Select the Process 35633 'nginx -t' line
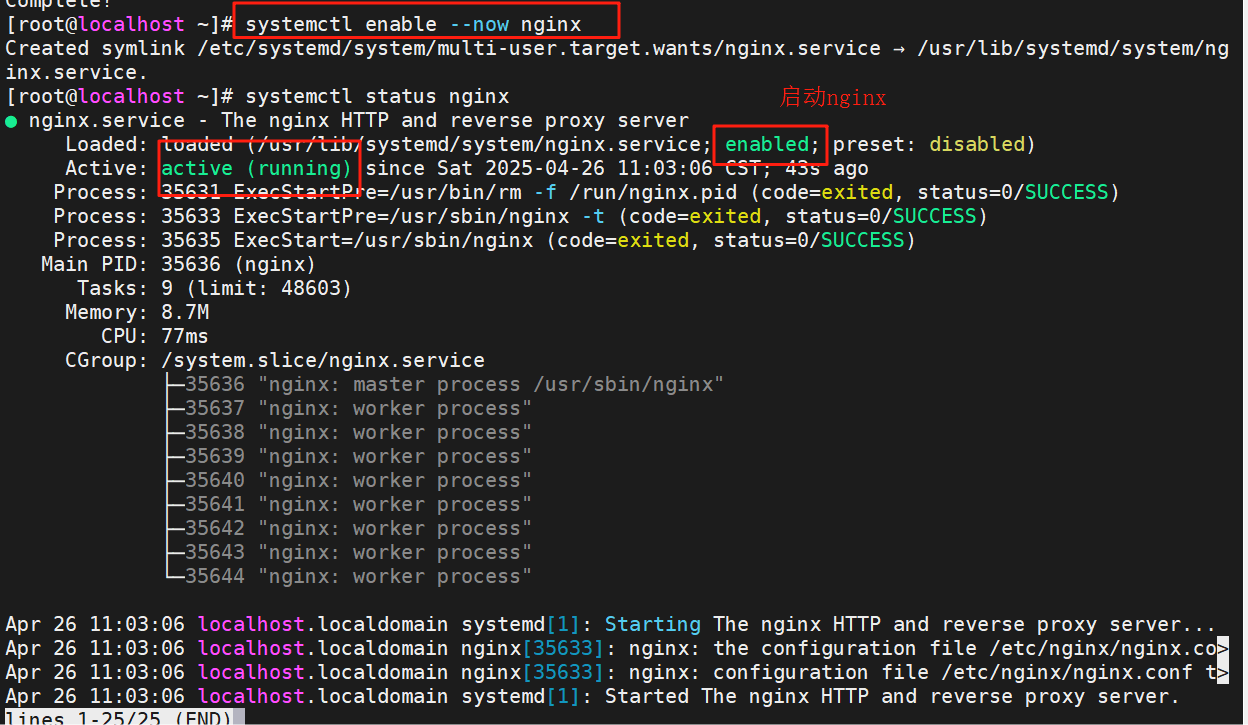This screenshot has height=725, width=1248. click(x=521, y=216)
